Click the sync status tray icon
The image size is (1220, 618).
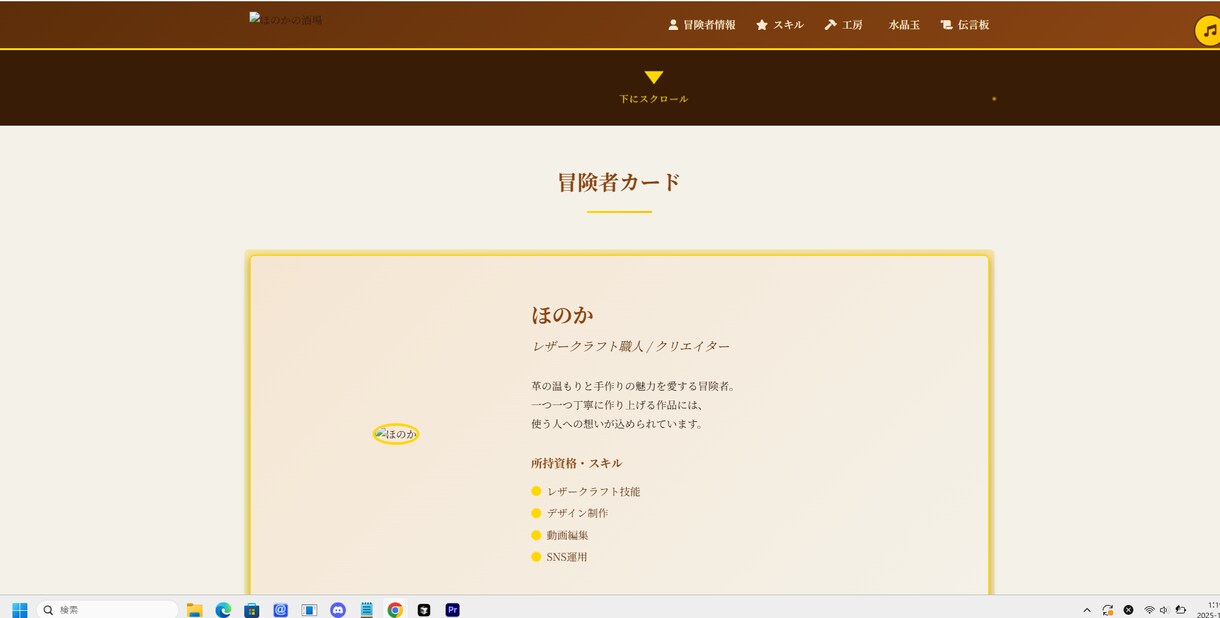(x=1108, y=610)
